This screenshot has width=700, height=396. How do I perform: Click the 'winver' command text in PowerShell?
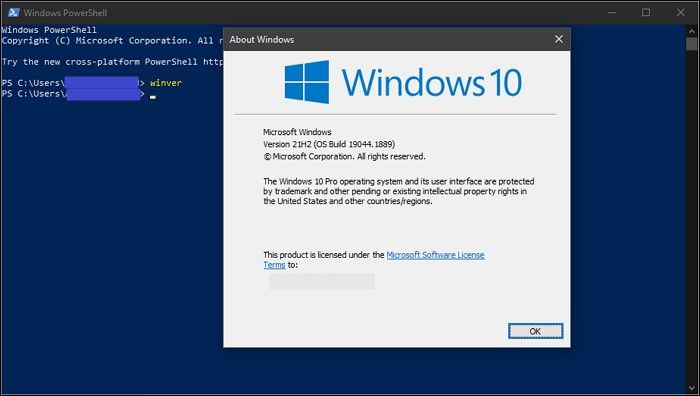[166, 83]
